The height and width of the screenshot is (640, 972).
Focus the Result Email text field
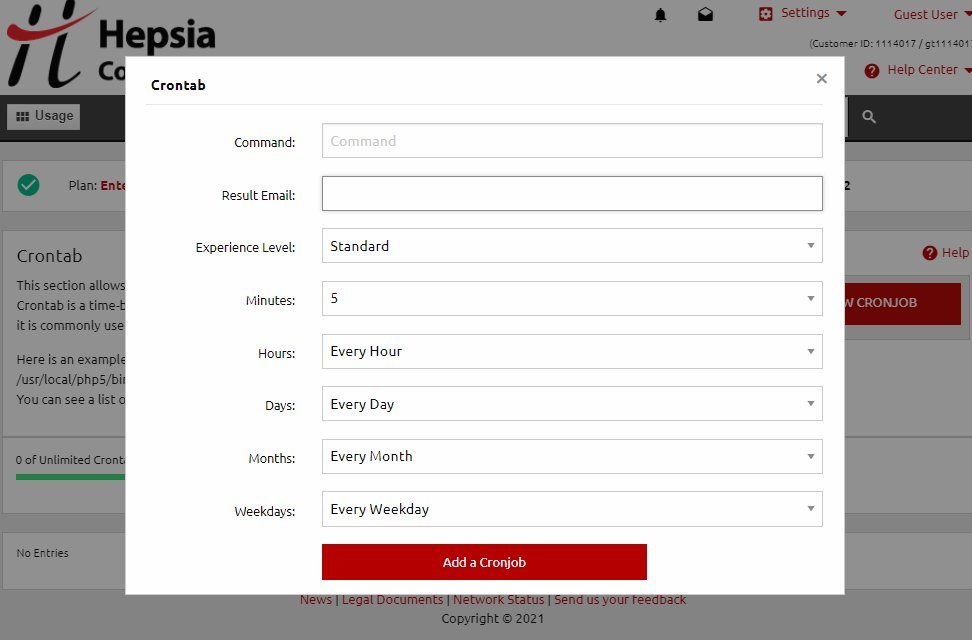(571, 194)
